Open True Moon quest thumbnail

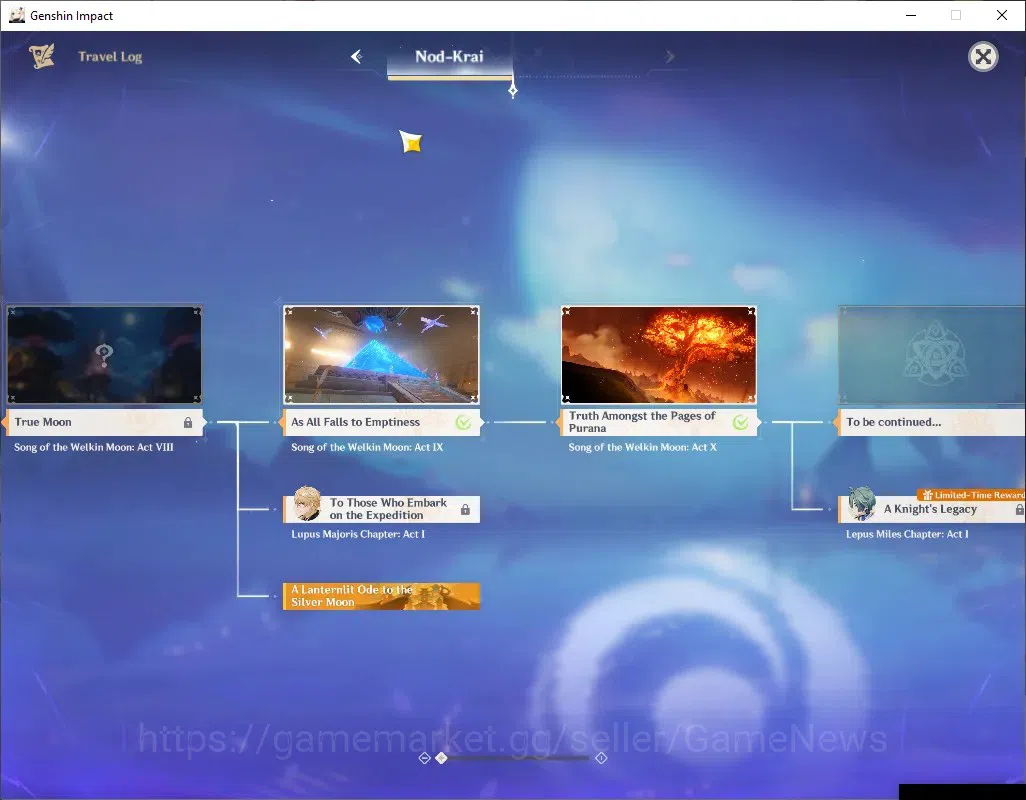pos(105,355)
